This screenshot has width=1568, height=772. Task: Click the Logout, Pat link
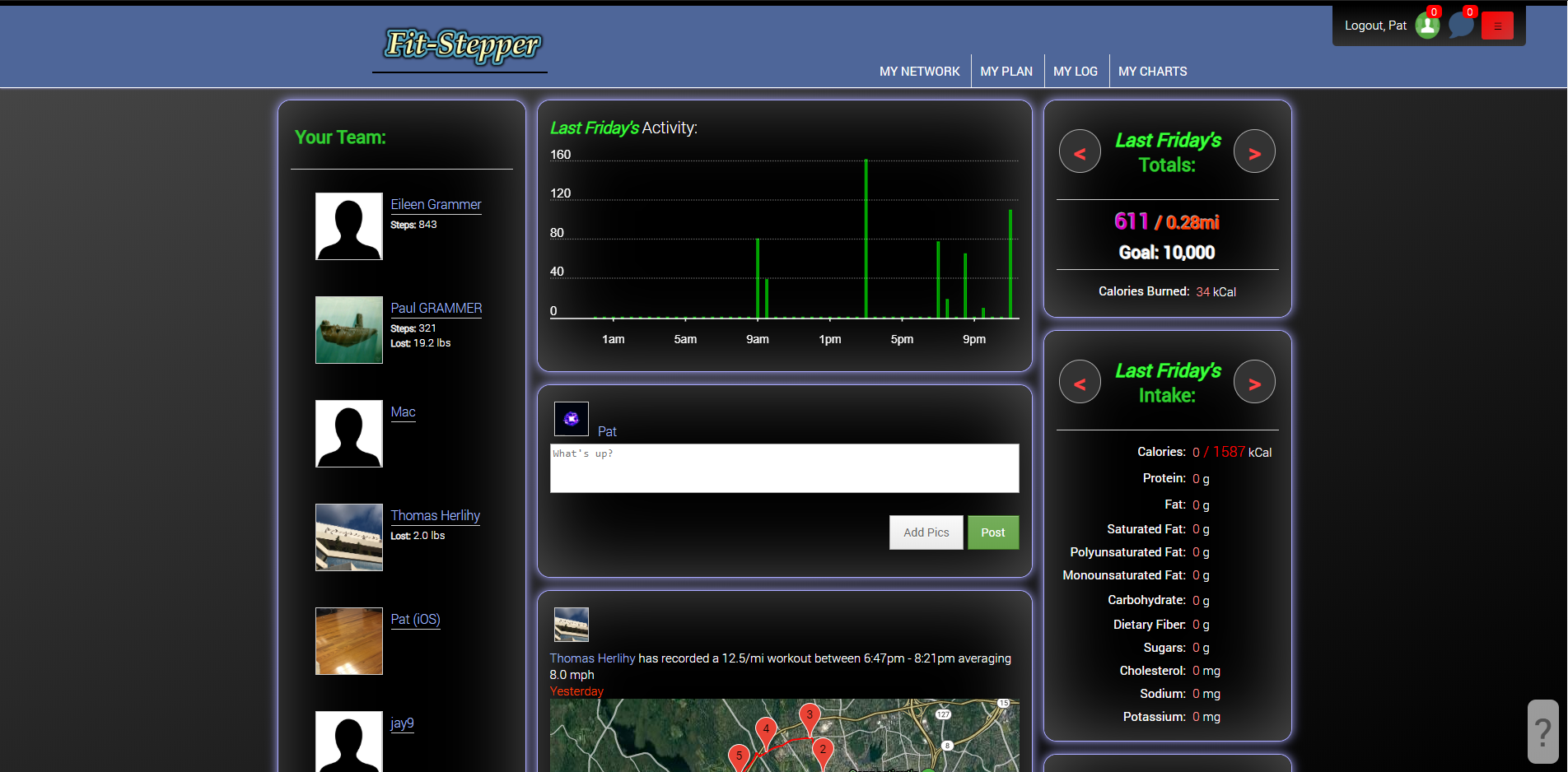pyautogui.click(x=1375, y=26)
